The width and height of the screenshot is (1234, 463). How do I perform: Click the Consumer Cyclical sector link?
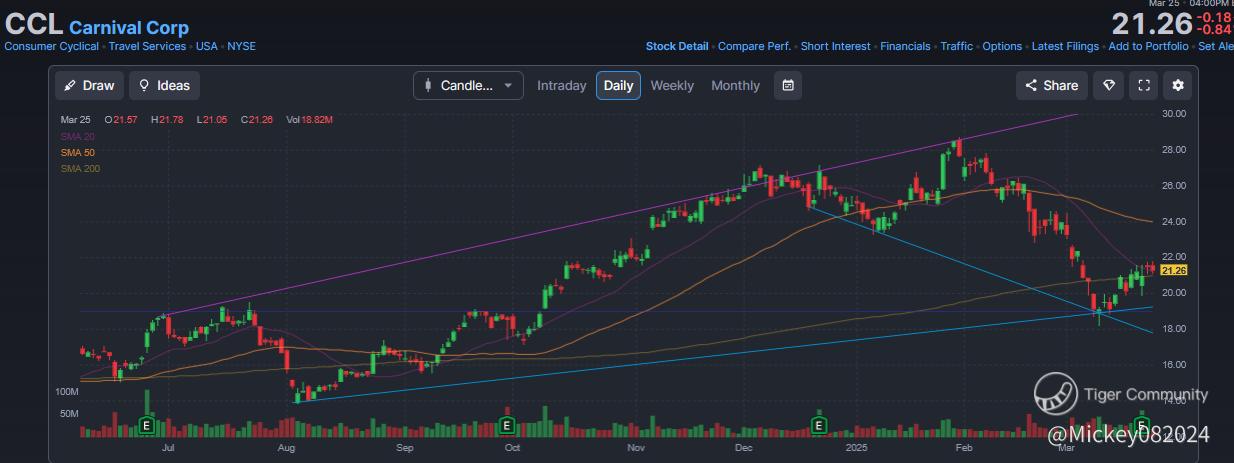click(52, 46)
